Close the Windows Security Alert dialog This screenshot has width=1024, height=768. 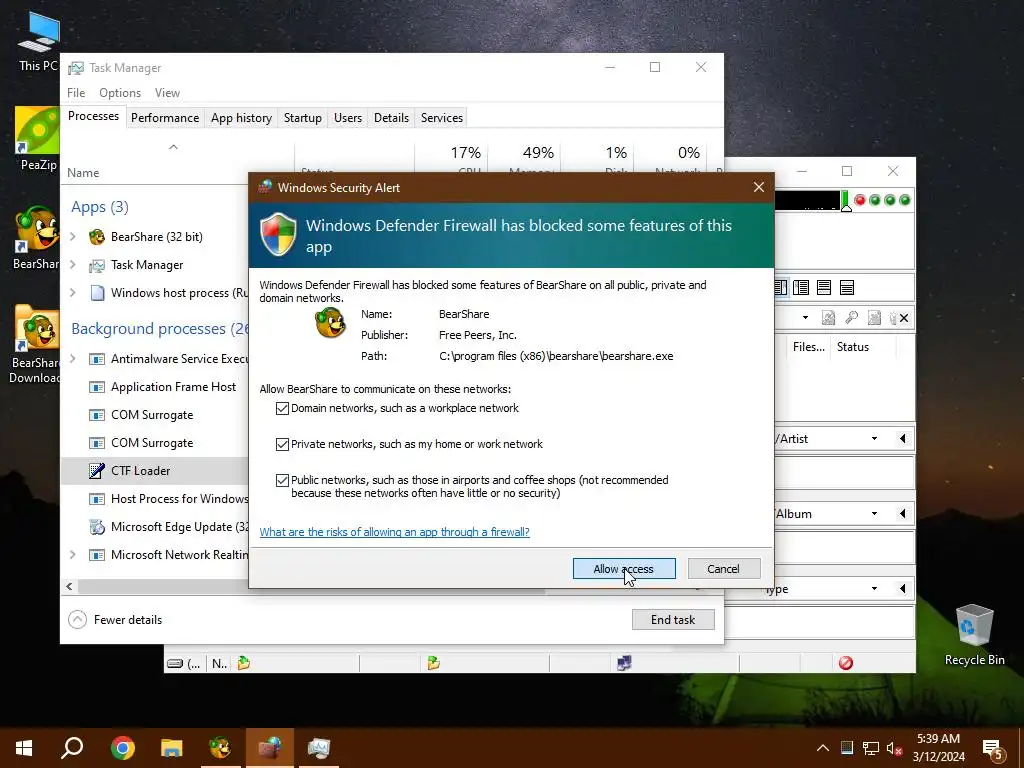[759, 187]
